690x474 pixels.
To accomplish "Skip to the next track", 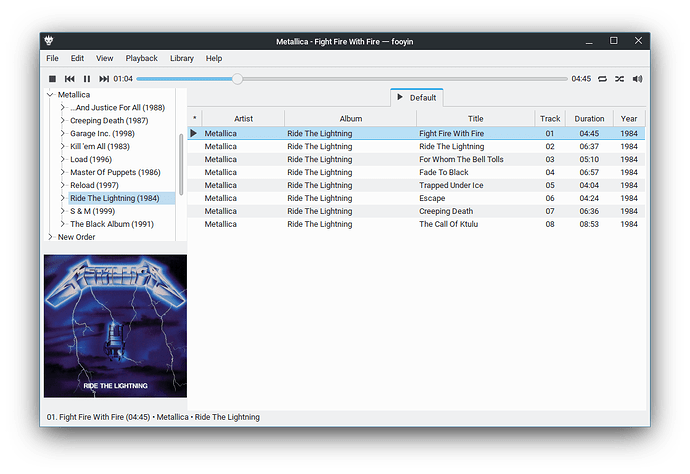I will click(x=104, y=78).
